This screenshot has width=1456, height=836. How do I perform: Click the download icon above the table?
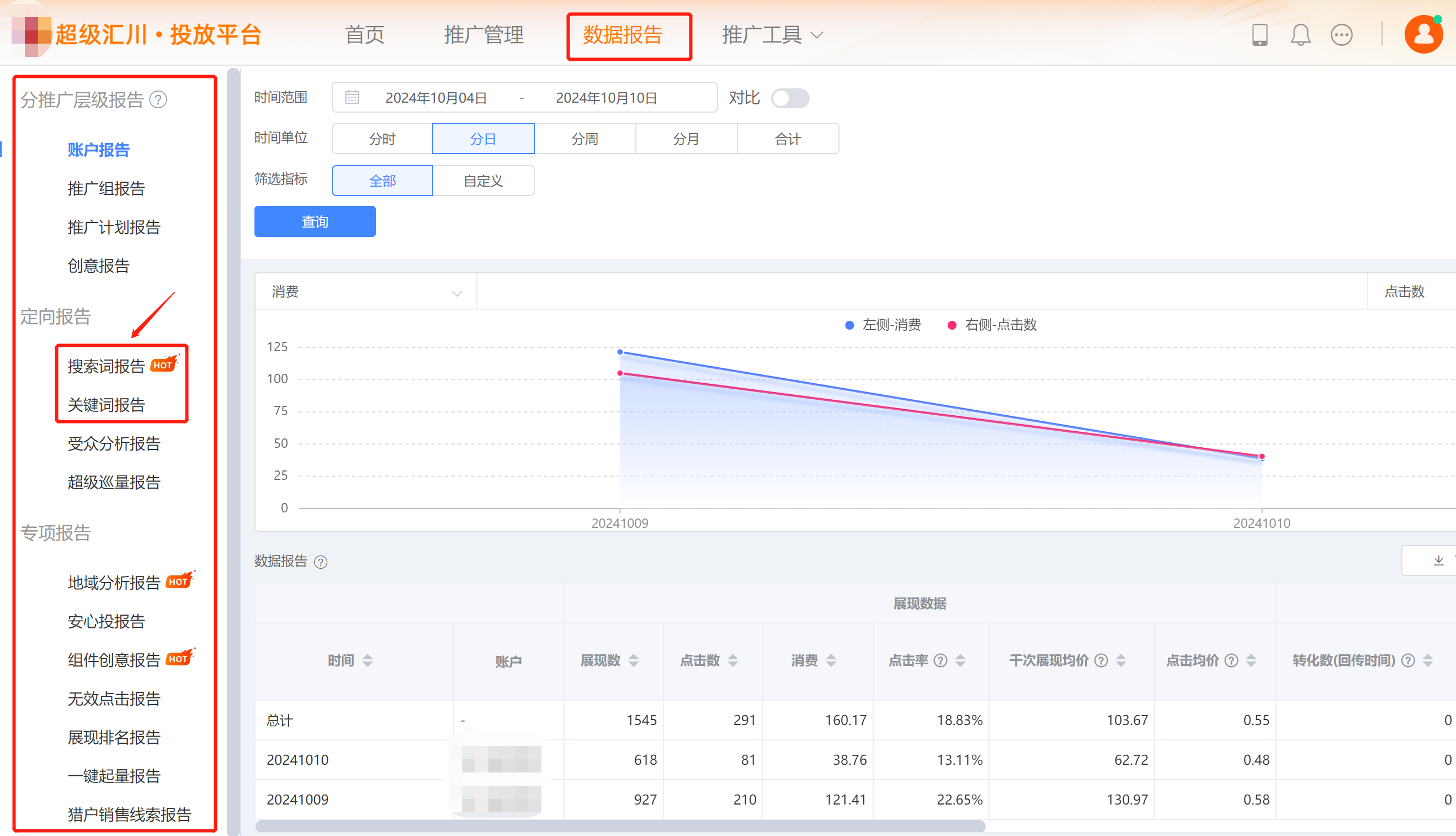coord(1438,560)
